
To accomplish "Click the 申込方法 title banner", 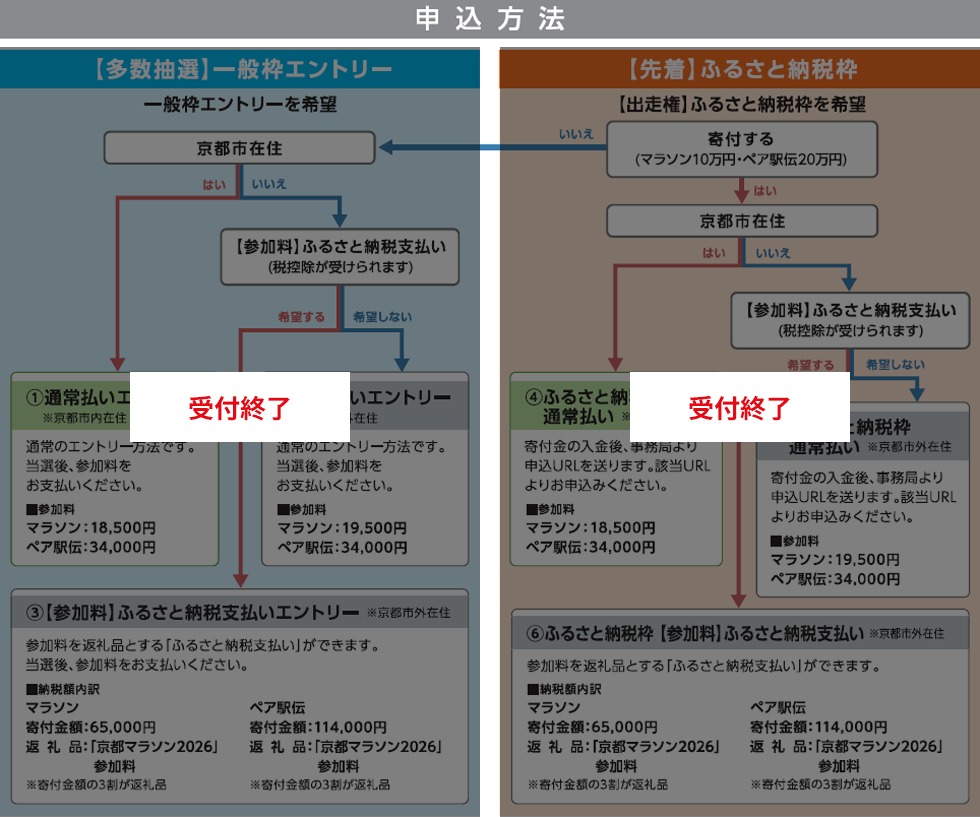I will tap(490, 19).
